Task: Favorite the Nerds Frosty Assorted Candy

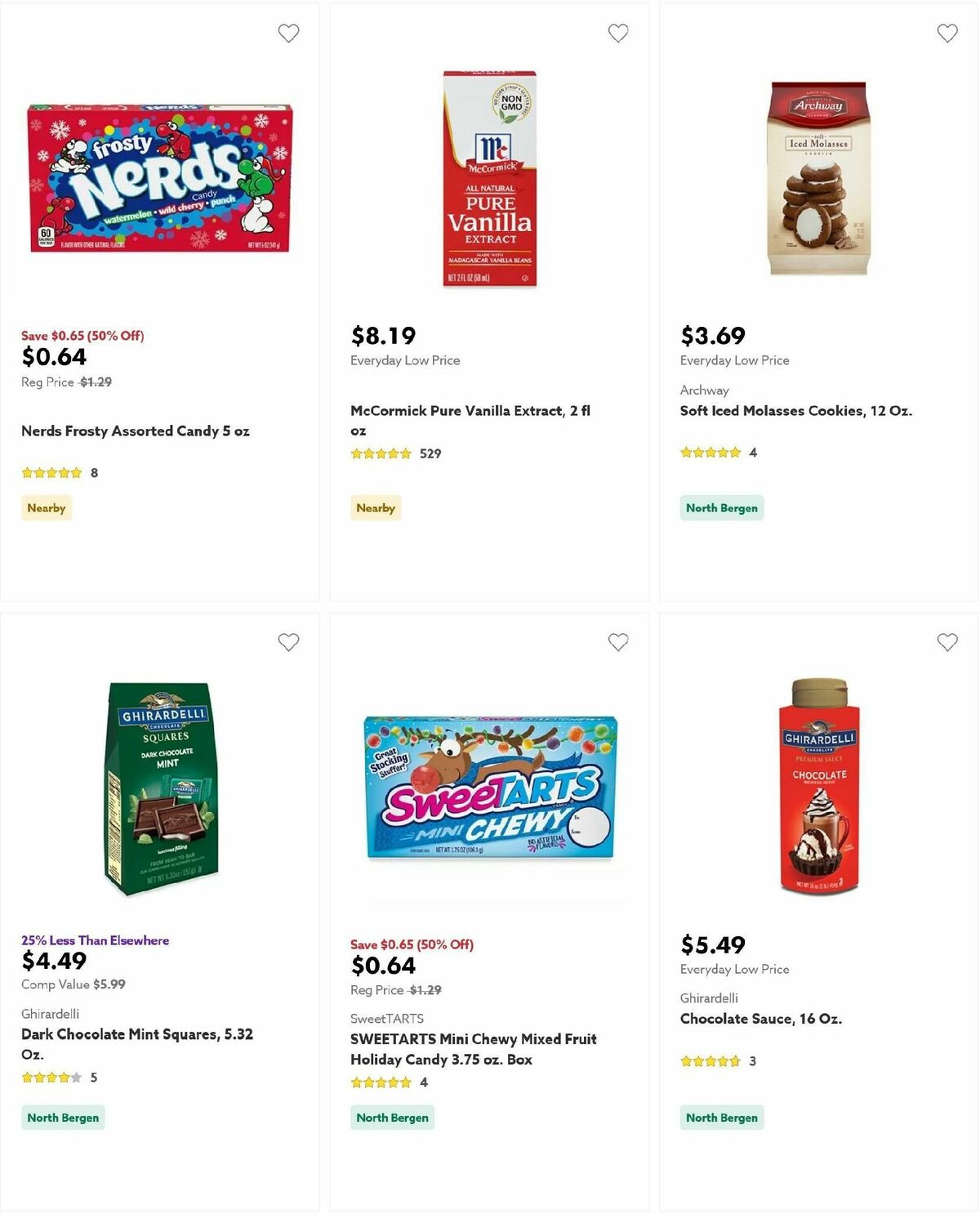Action: [288, 33]
